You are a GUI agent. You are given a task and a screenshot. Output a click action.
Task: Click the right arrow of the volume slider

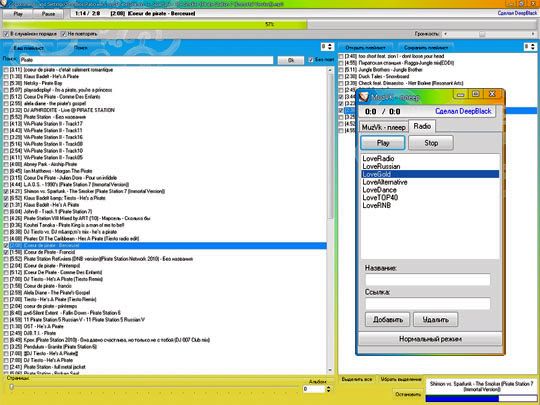[533, 34]
